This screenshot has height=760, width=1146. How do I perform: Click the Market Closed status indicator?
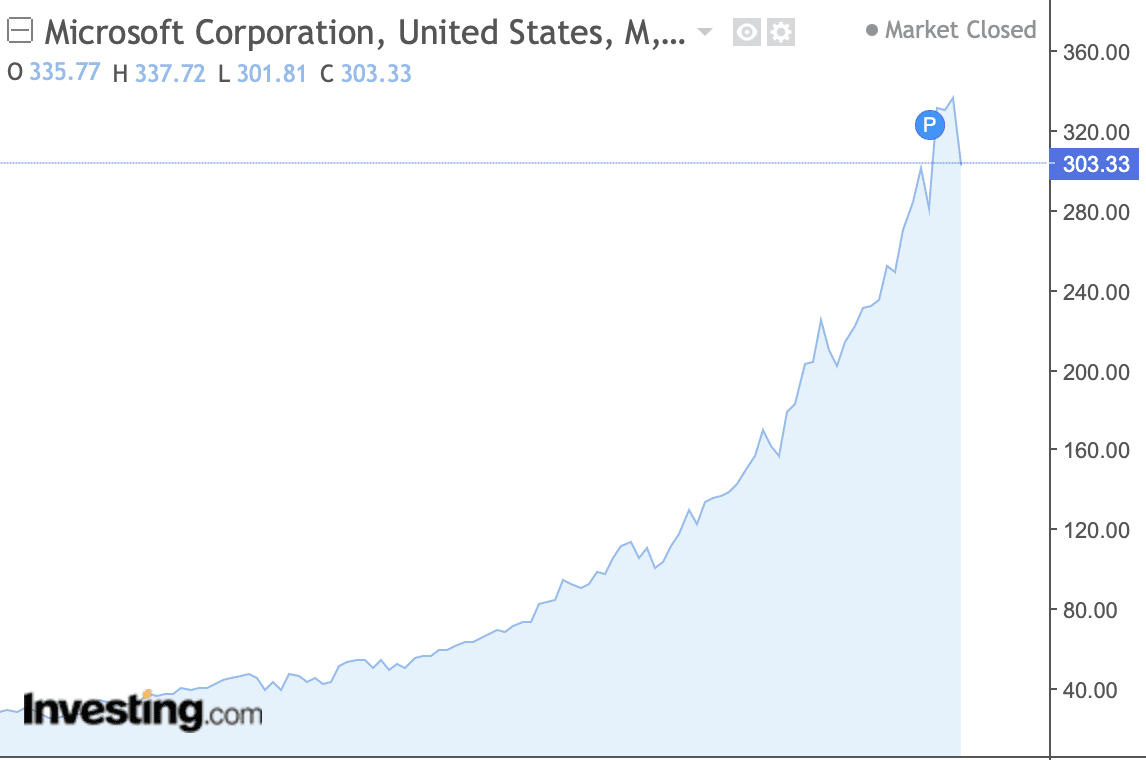coord(951,30)
